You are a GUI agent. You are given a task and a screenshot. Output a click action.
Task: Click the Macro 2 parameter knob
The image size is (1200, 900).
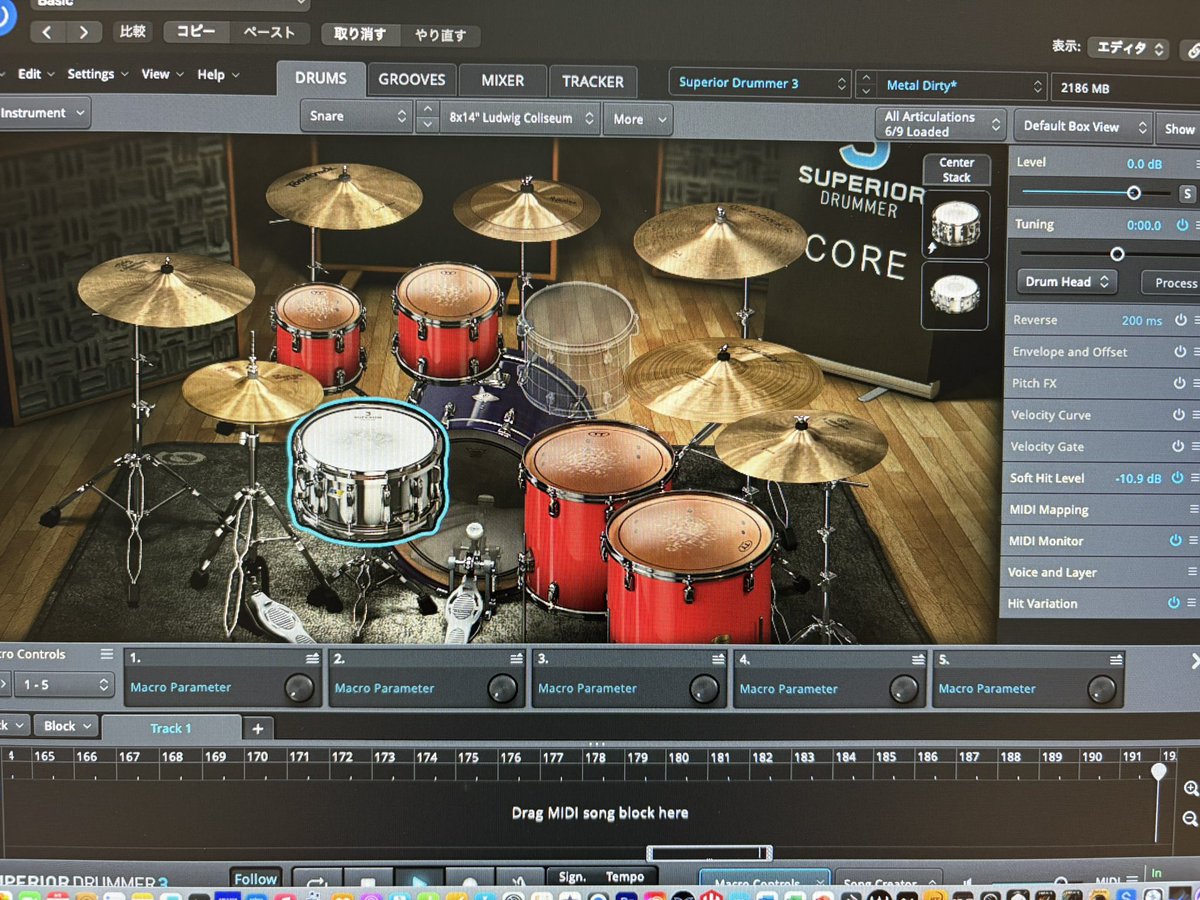[502, 688]
